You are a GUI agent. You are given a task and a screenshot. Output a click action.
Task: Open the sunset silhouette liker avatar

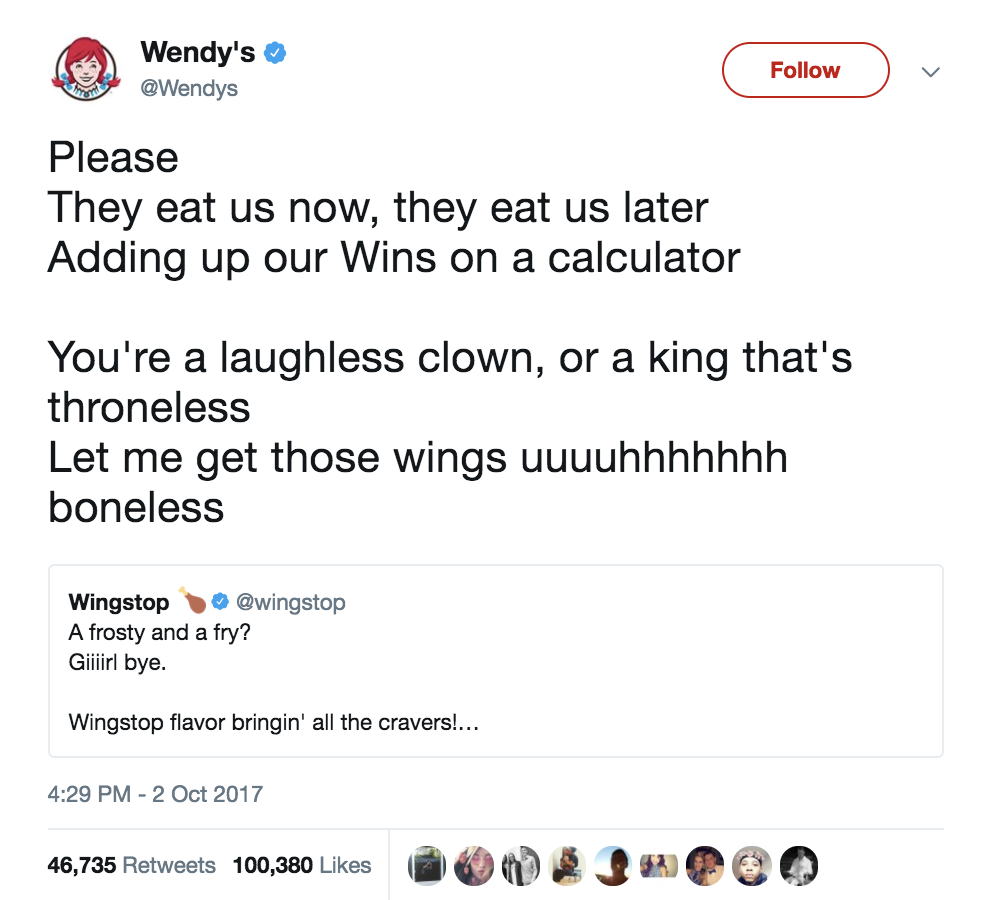(x=613, y=866)
